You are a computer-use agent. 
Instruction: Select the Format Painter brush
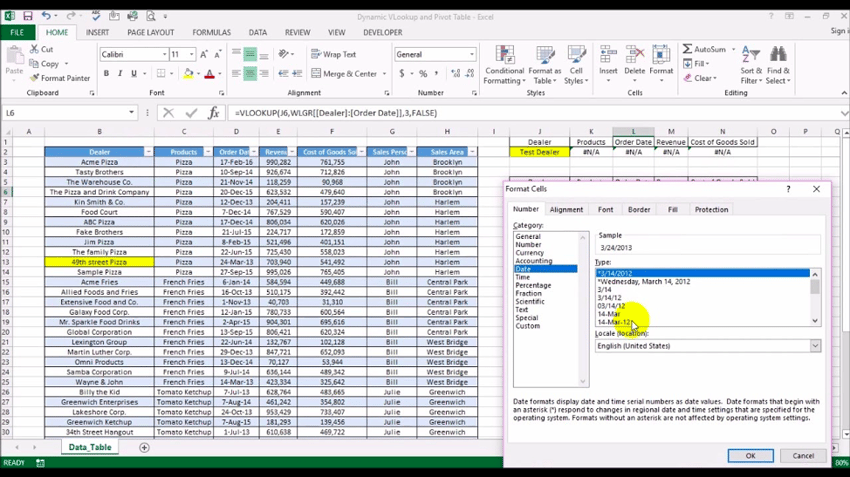(35, 78)
